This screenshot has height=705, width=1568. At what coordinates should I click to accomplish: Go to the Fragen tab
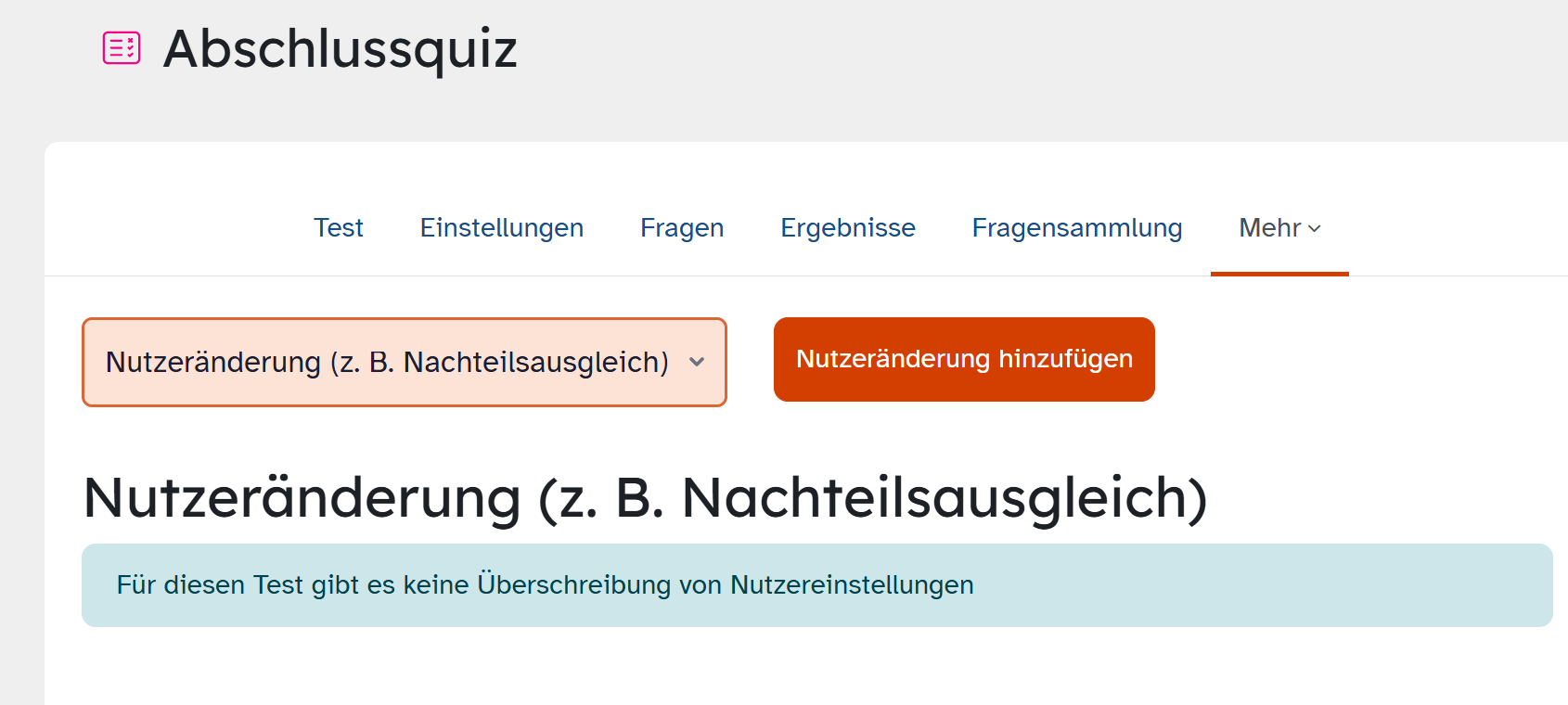pos(682,227)
